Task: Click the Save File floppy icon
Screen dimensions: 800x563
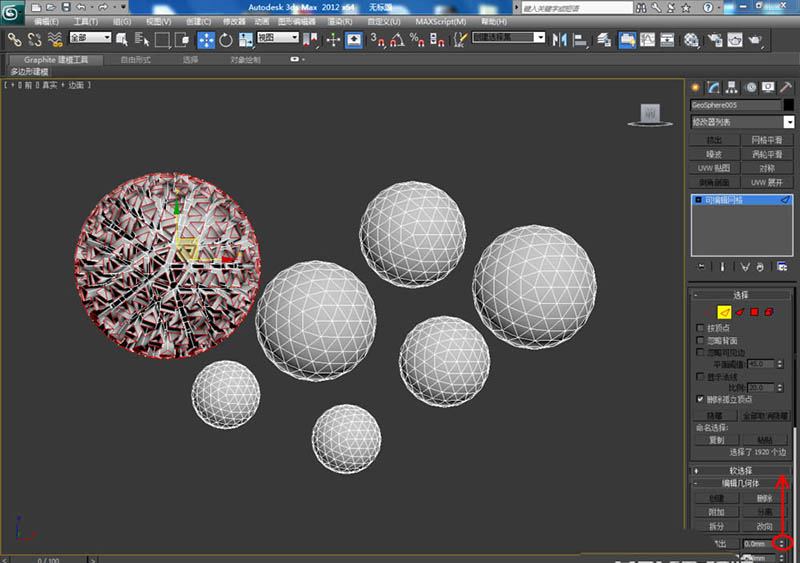Action: [66, 7]
